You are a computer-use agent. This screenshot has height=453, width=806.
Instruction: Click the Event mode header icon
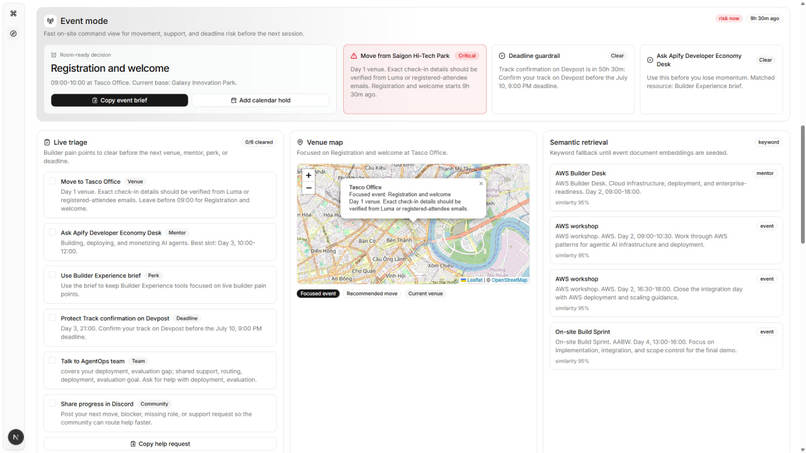[50, 21]
